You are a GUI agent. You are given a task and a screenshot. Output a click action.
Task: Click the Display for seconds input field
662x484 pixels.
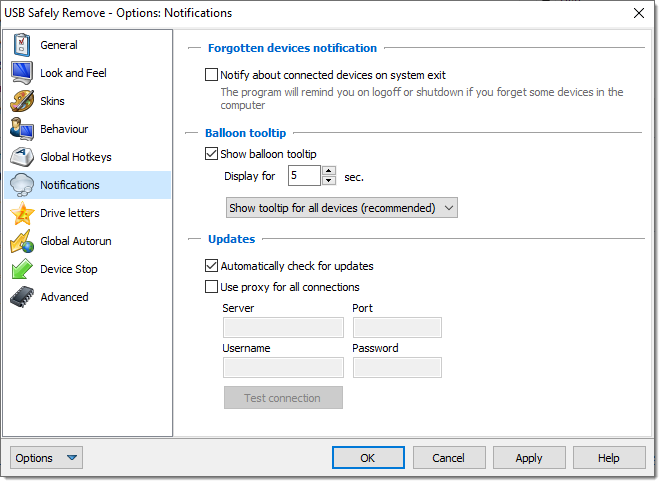pyautogui.click(x=303, y=176)
